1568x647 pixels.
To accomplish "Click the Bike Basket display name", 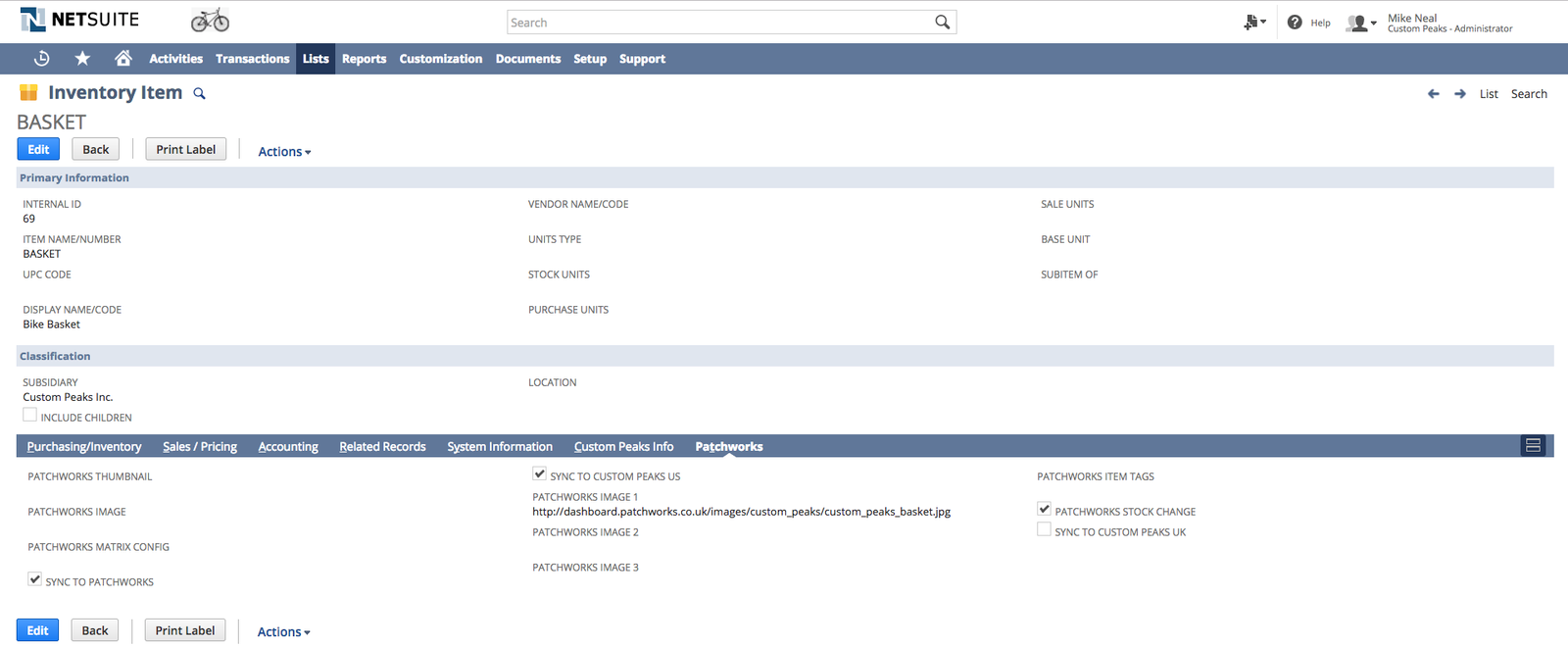I will [x=51, y=324].
